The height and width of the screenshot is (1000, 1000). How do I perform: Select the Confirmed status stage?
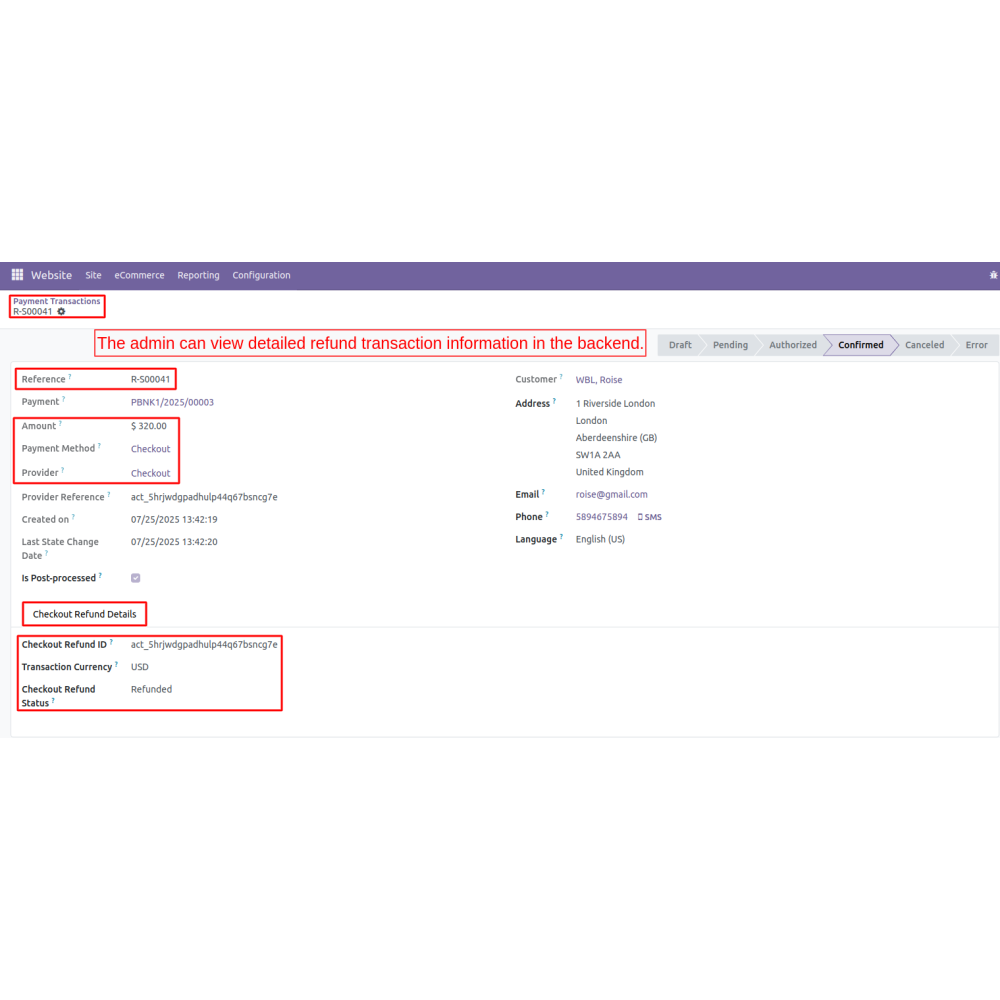click(860, 345)
